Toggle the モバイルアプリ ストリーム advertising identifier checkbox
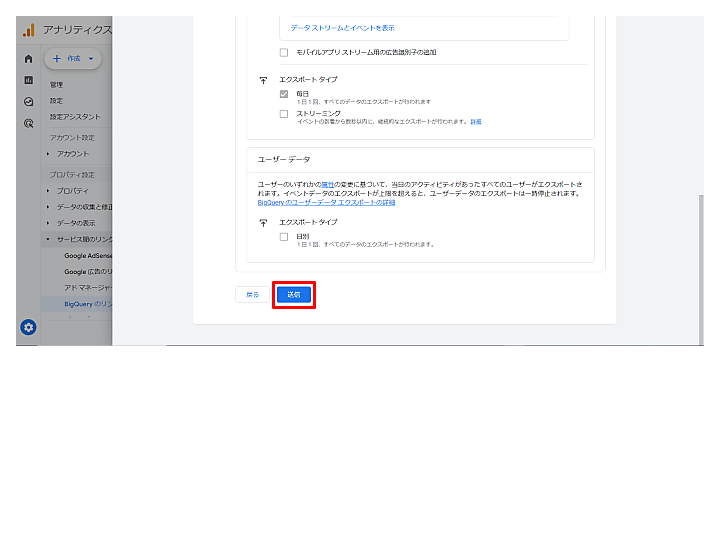 pyautogui.click(x=284, y=52)
